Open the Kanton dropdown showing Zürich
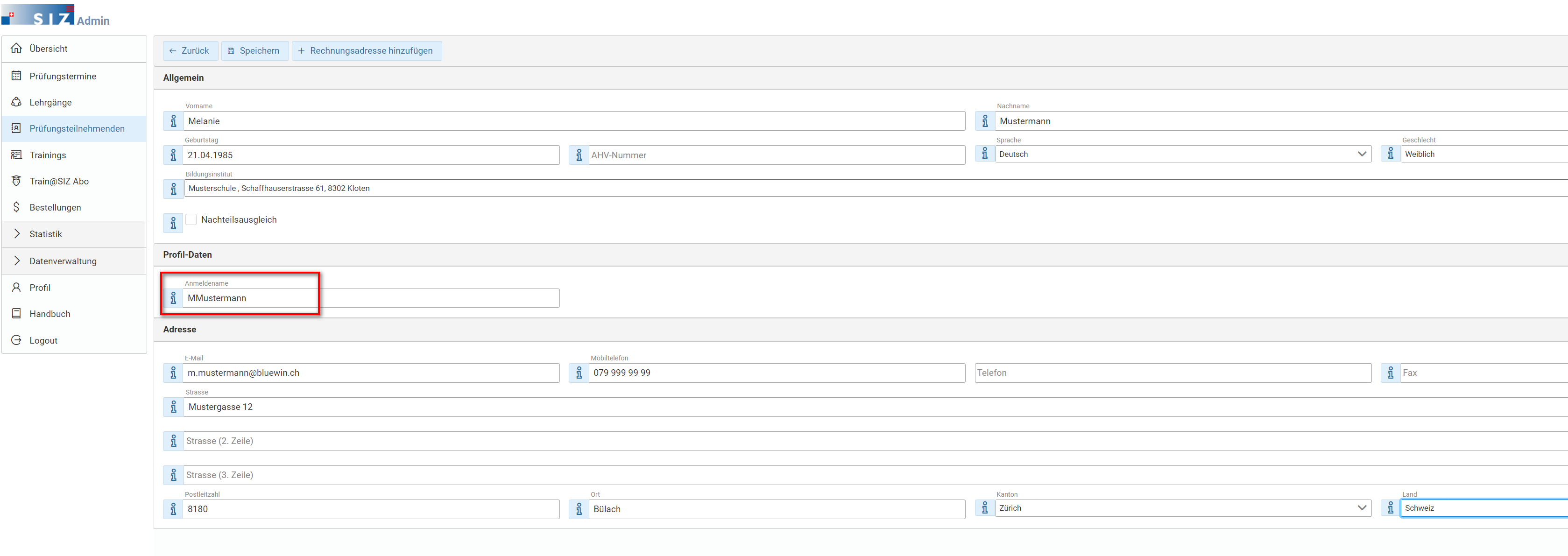The image size is (1568, 556). click(x=1183, y=508)
